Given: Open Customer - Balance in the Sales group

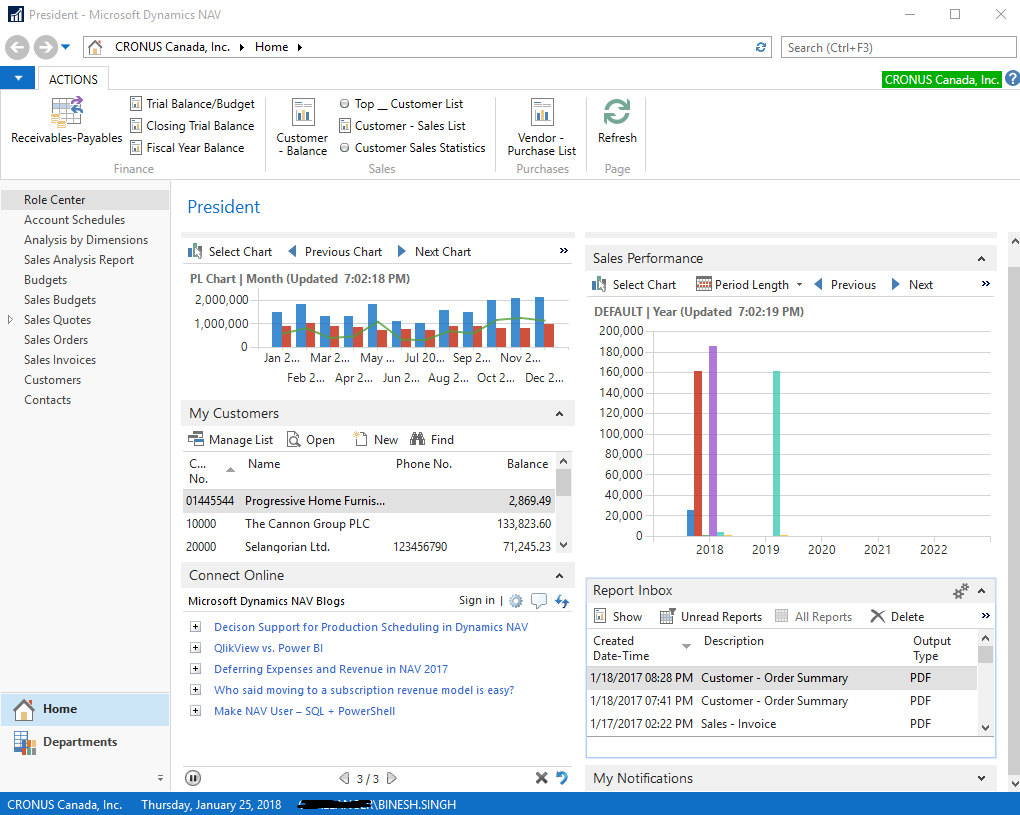Looking at the screenshot, I should [x=303, y=124].
